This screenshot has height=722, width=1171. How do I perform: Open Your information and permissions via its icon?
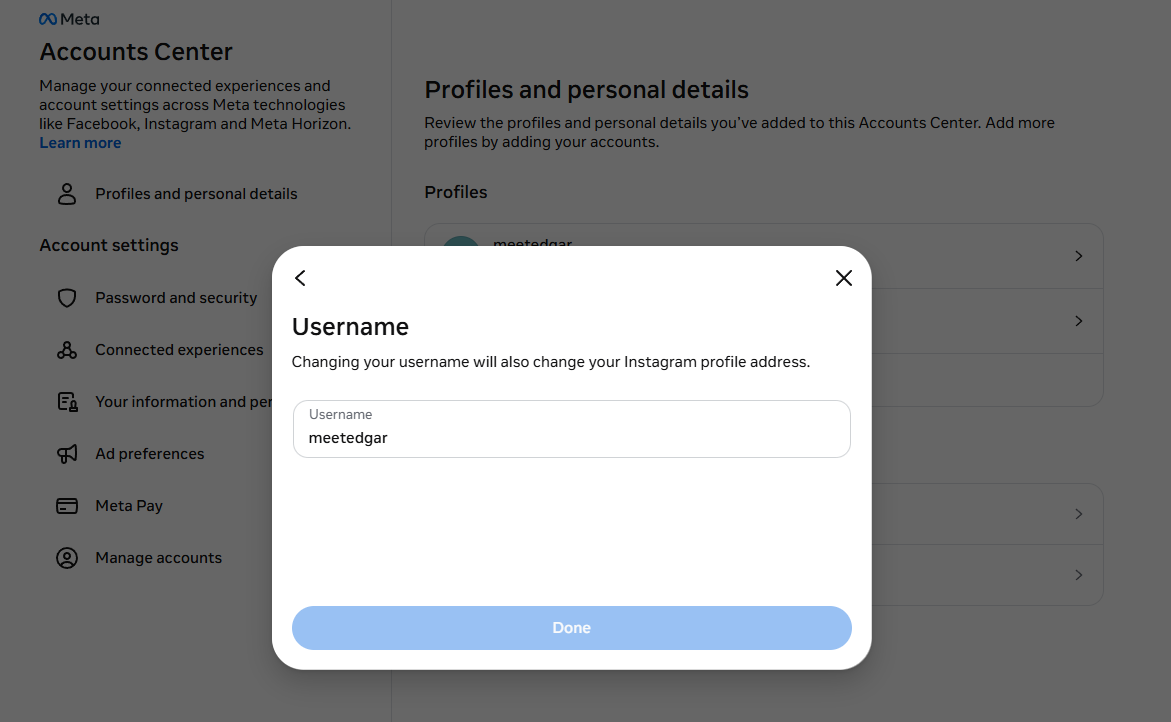[66, 401]
